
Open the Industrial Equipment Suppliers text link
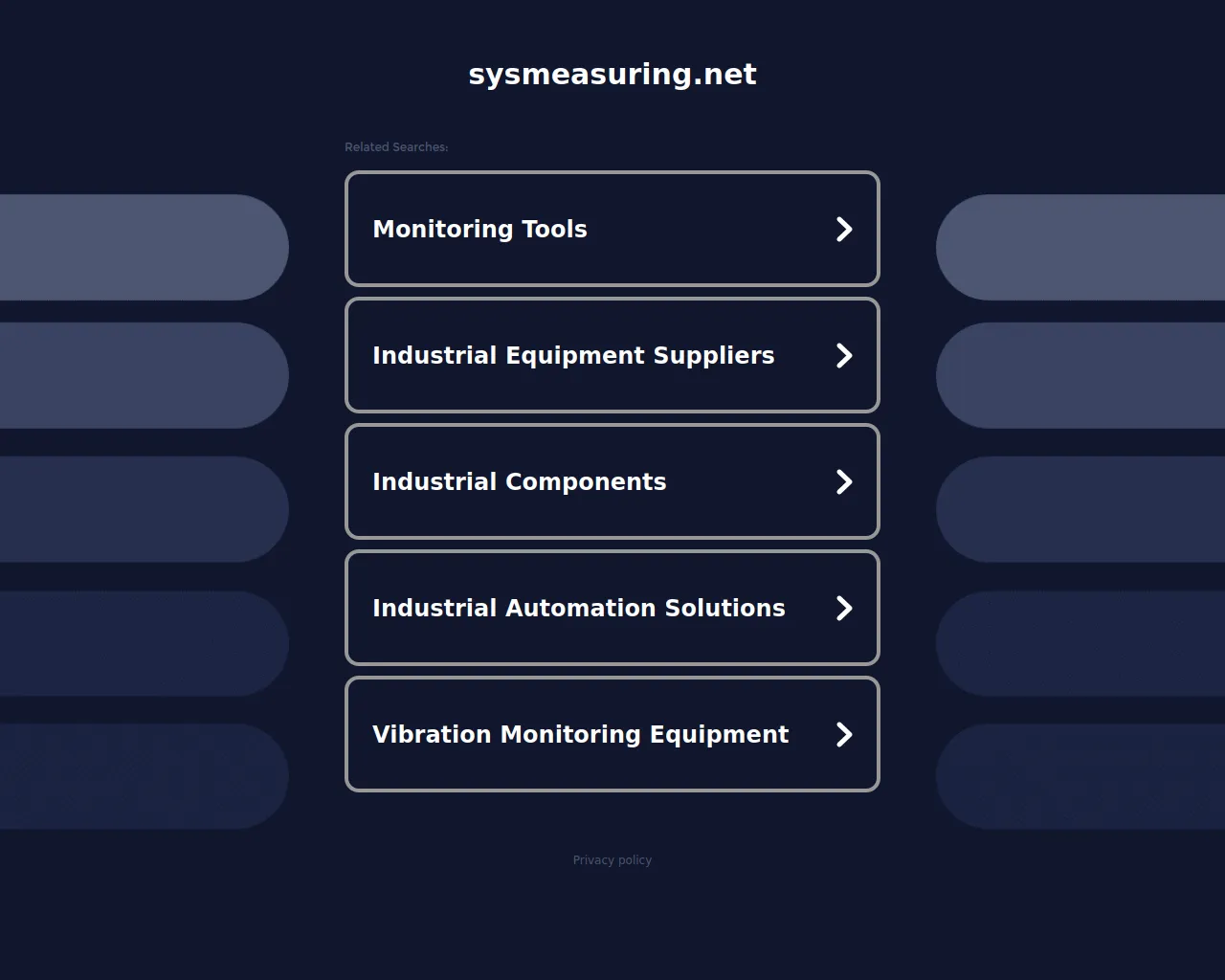click(573, 356)
